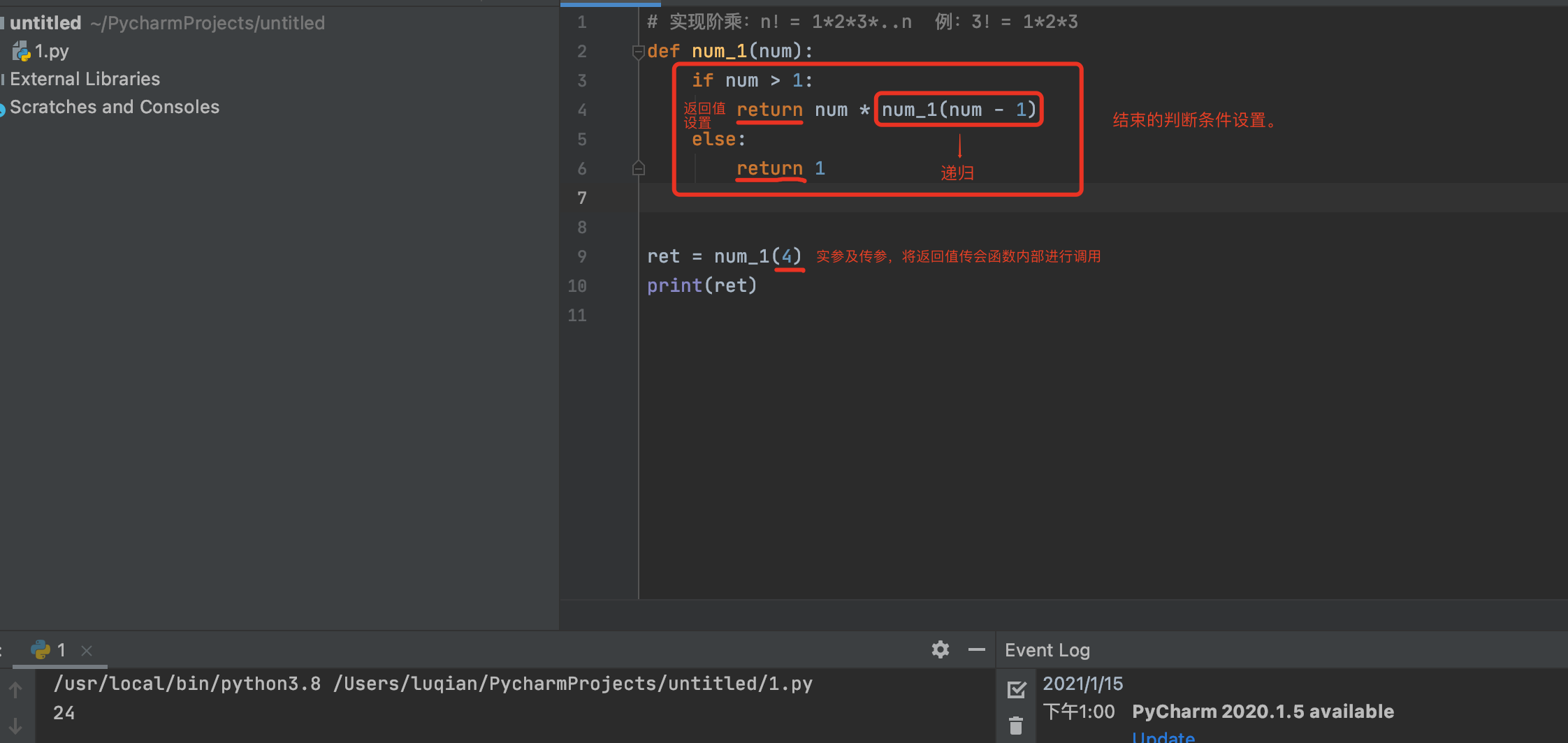The height and width of the screenshot is (743, 1568).
Task: Click the 2021/1/15 date entry
Action: pos(1083,684)
